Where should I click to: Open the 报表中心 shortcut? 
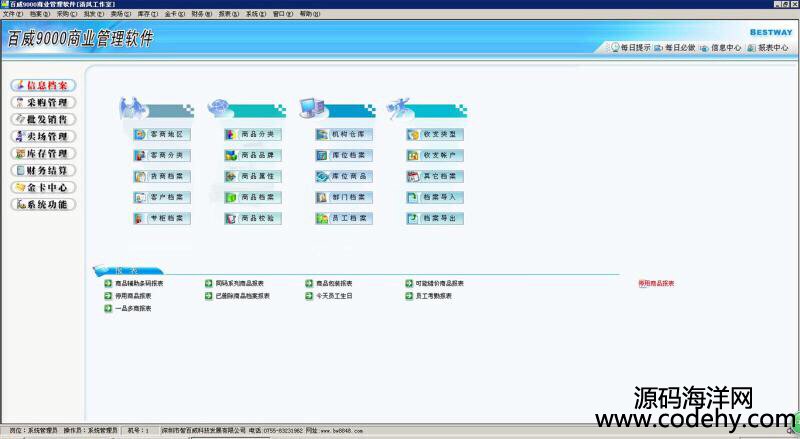point(767,47)
